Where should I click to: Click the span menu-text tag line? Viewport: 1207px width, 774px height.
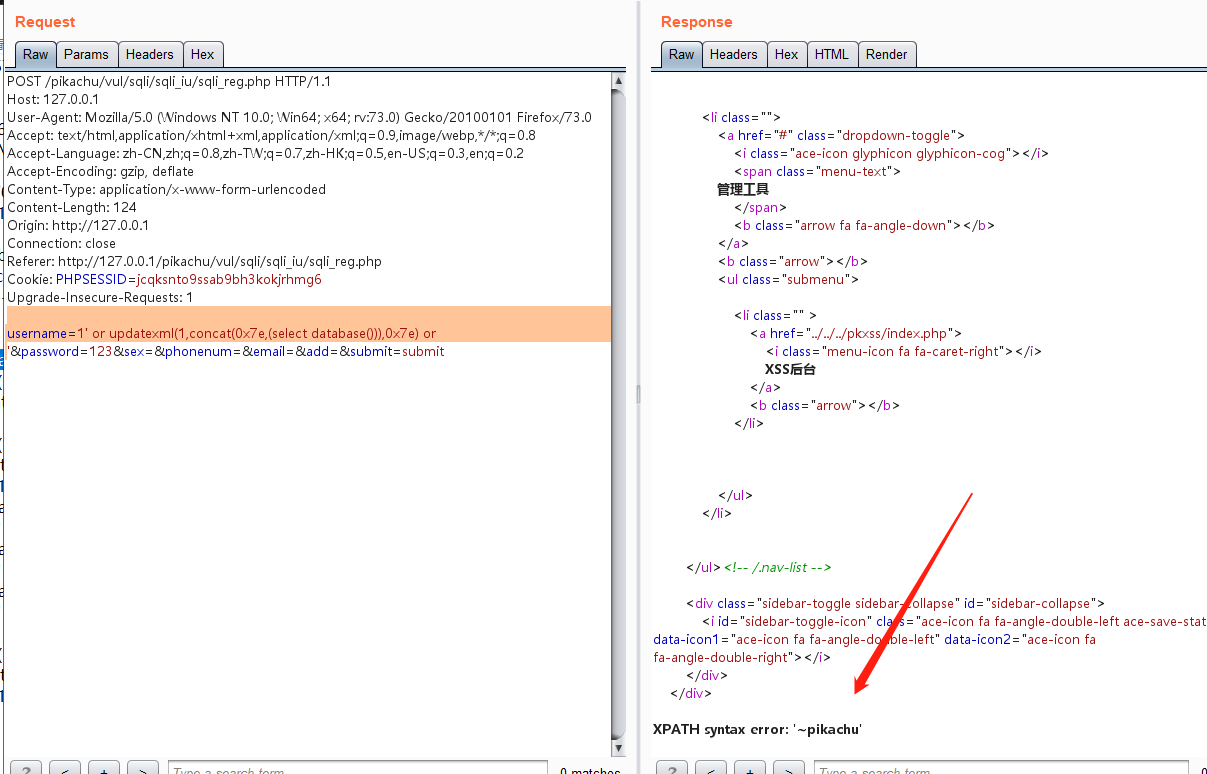[817, 171]
